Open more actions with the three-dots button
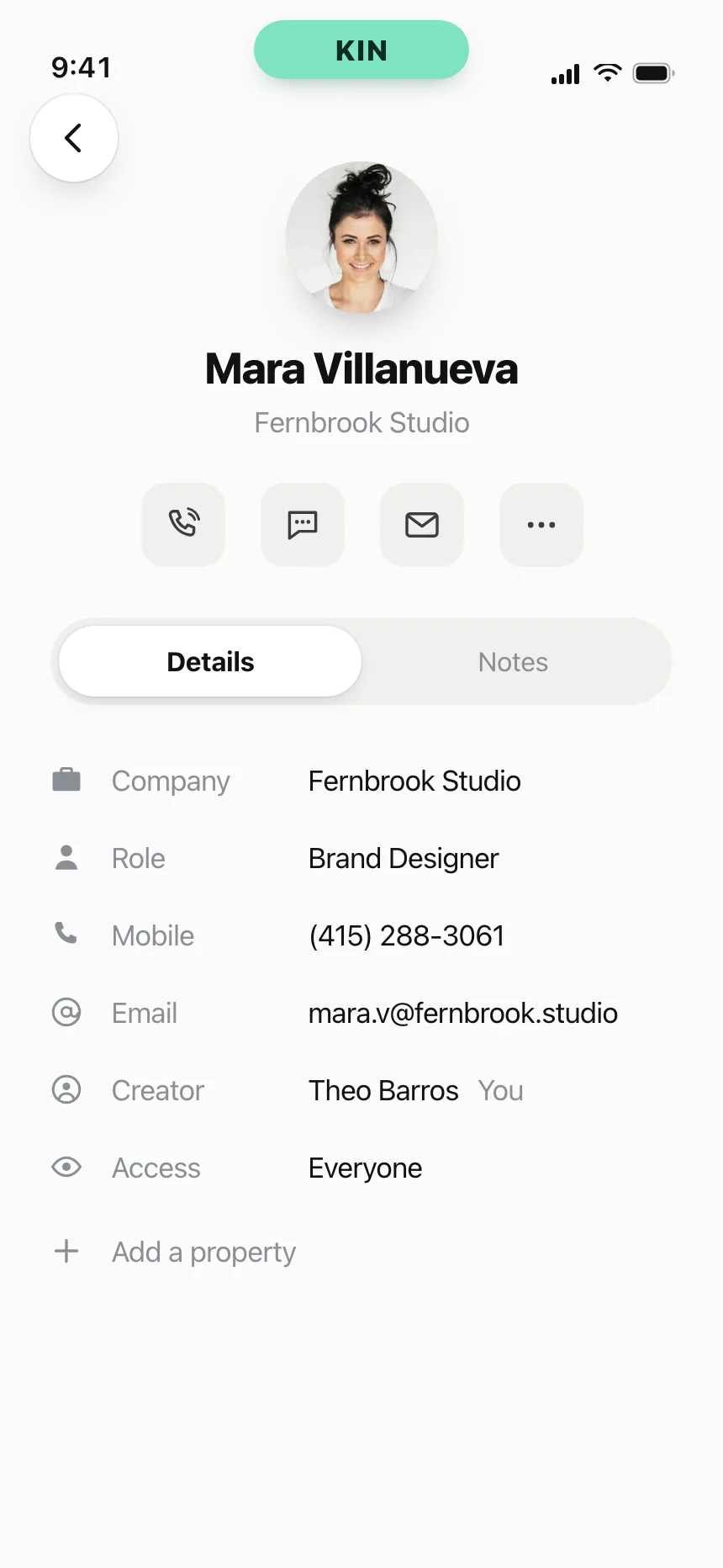This screenshot has width=723, height=1568. coord(541,524)
